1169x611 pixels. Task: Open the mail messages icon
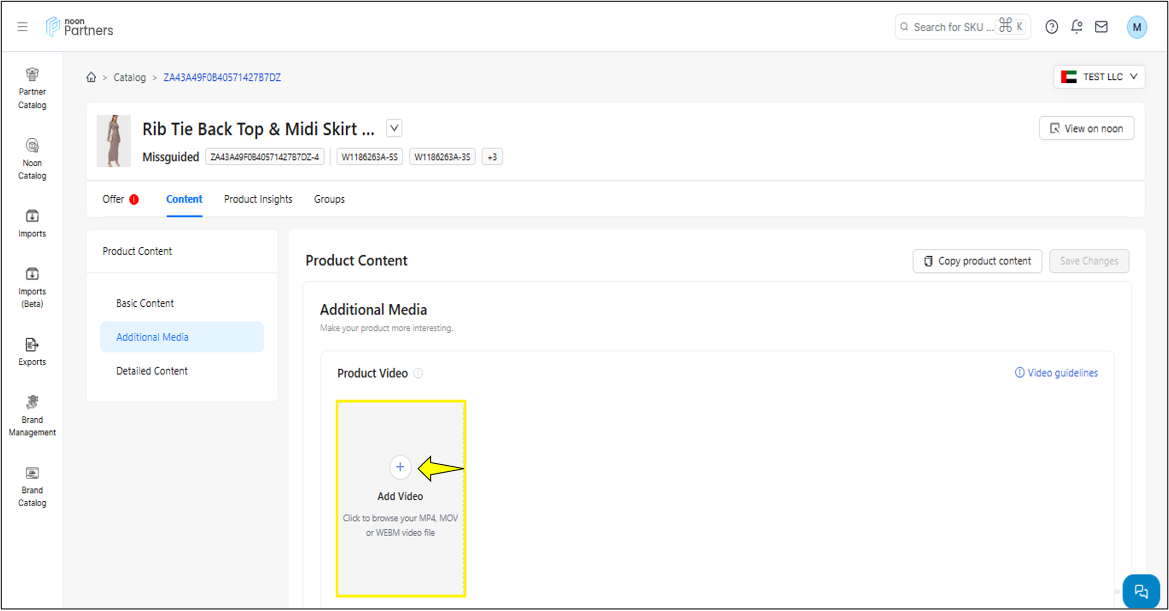click(1101, 27)
